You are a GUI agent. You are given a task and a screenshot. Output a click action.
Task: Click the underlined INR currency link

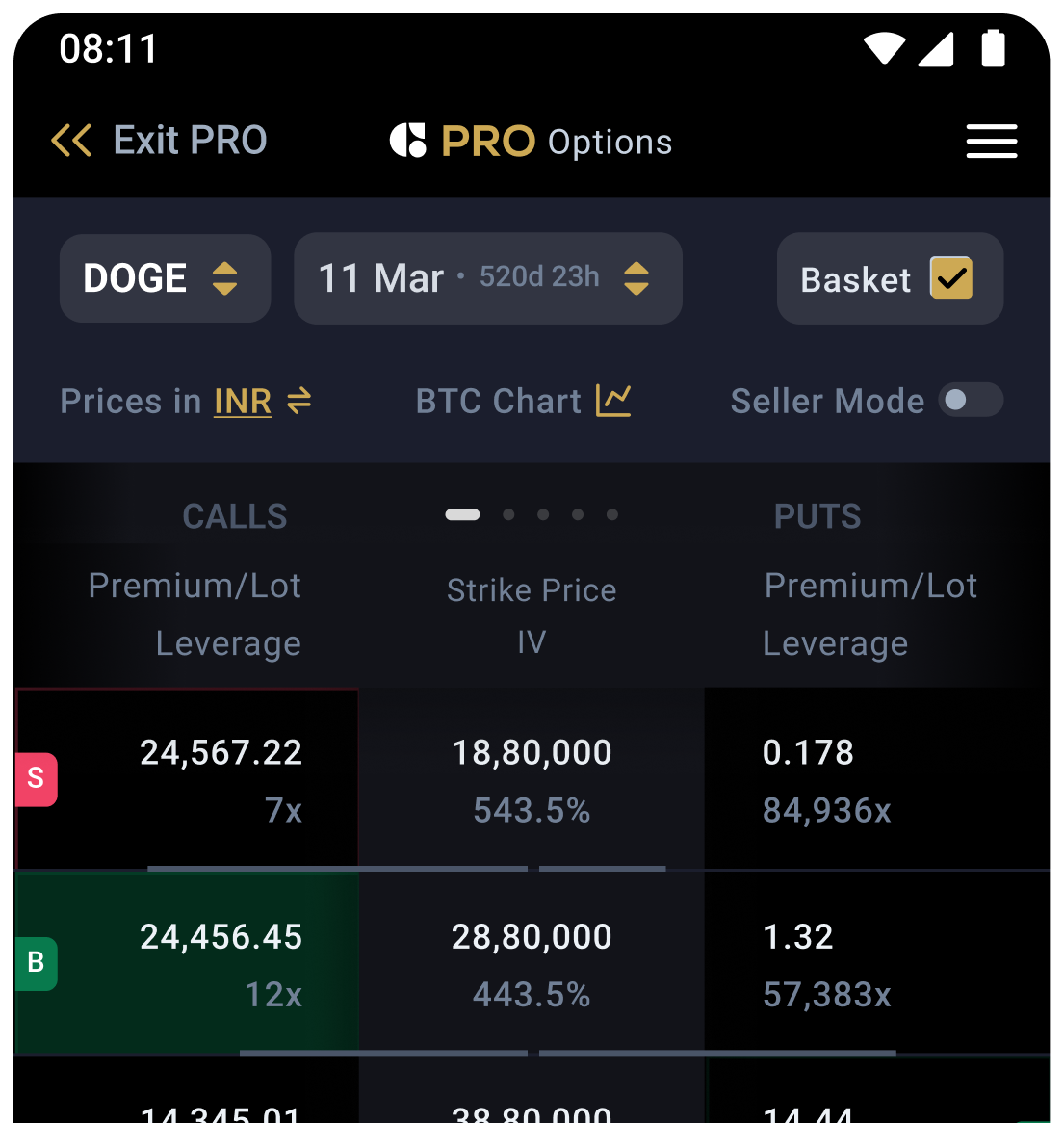pos(243,402)
